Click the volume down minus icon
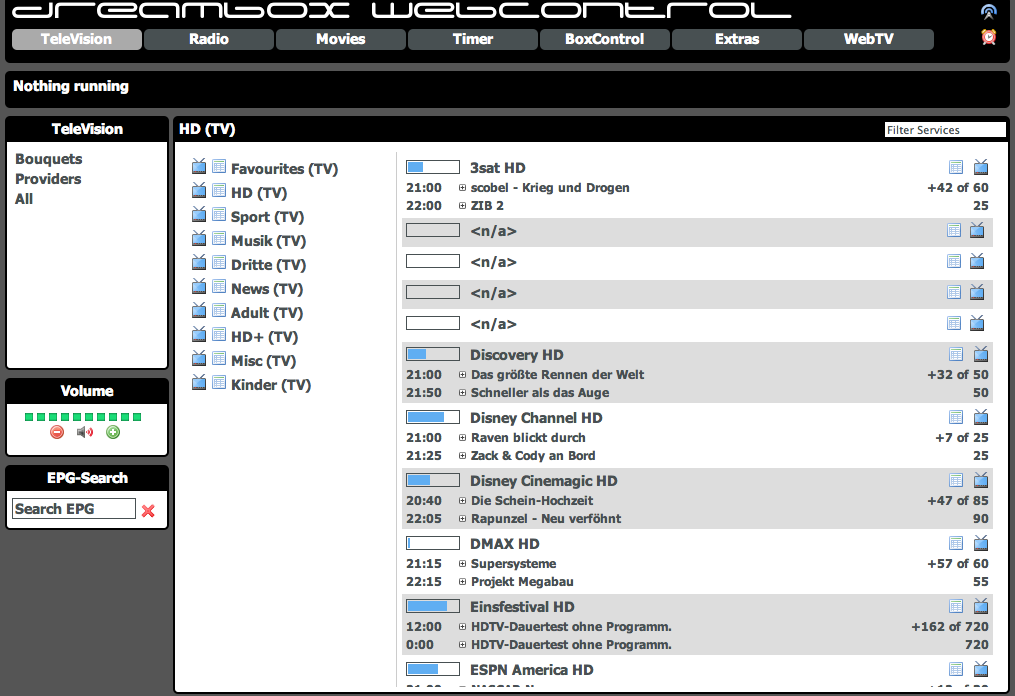This screenshot has height=696, width=1015. 57,432
